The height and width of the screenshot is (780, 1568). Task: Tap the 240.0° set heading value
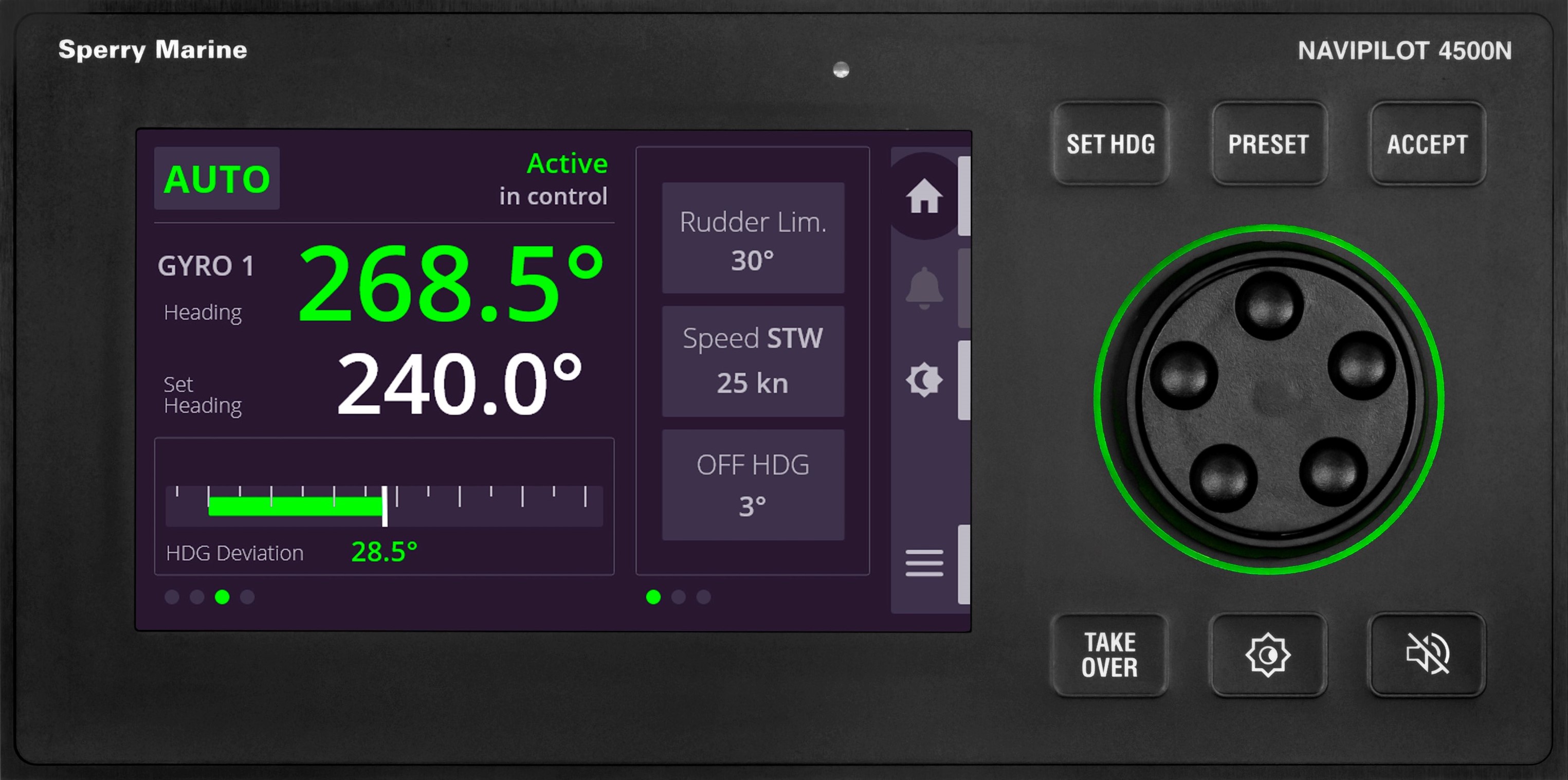[460, 384]
